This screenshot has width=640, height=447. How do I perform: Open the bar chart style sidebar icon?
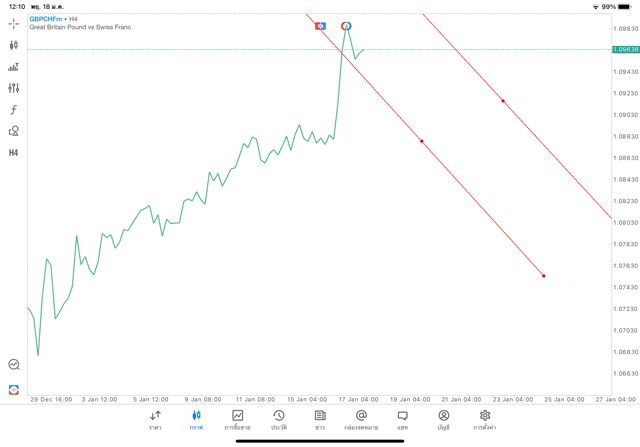click(x=13, y=67)
